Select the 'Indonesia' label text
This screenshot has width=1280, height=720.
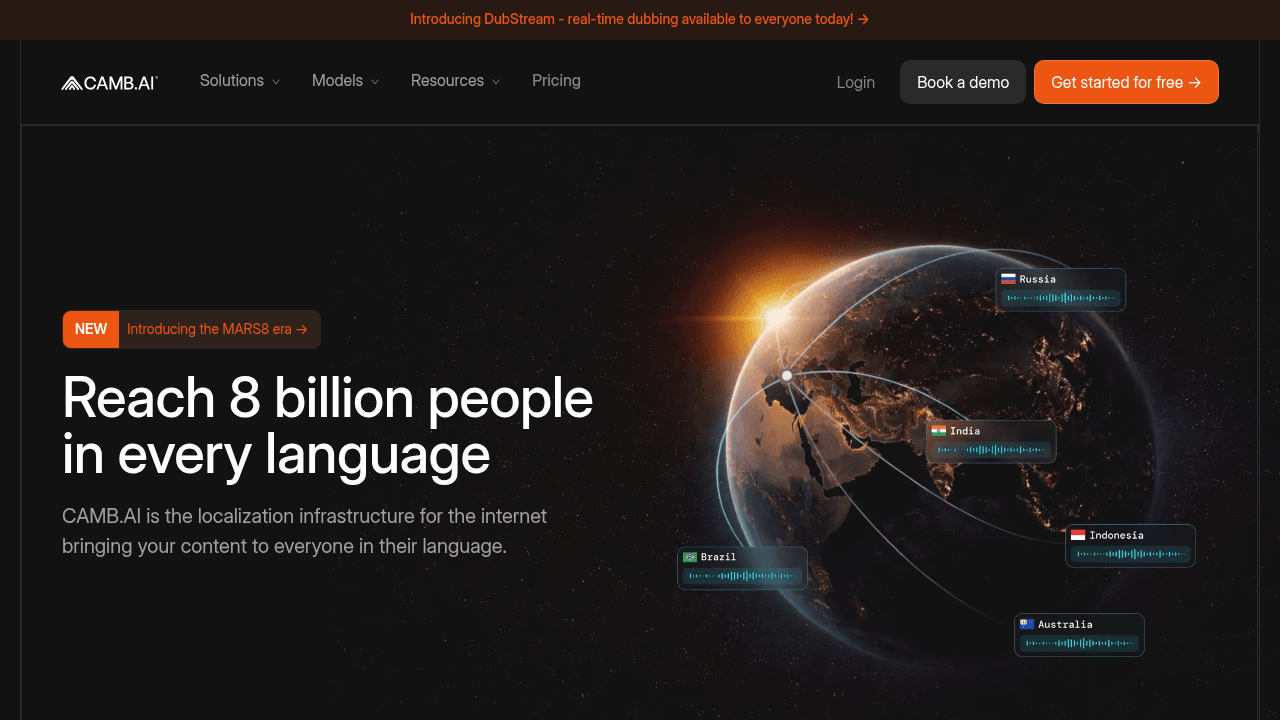click(1116, 535)
